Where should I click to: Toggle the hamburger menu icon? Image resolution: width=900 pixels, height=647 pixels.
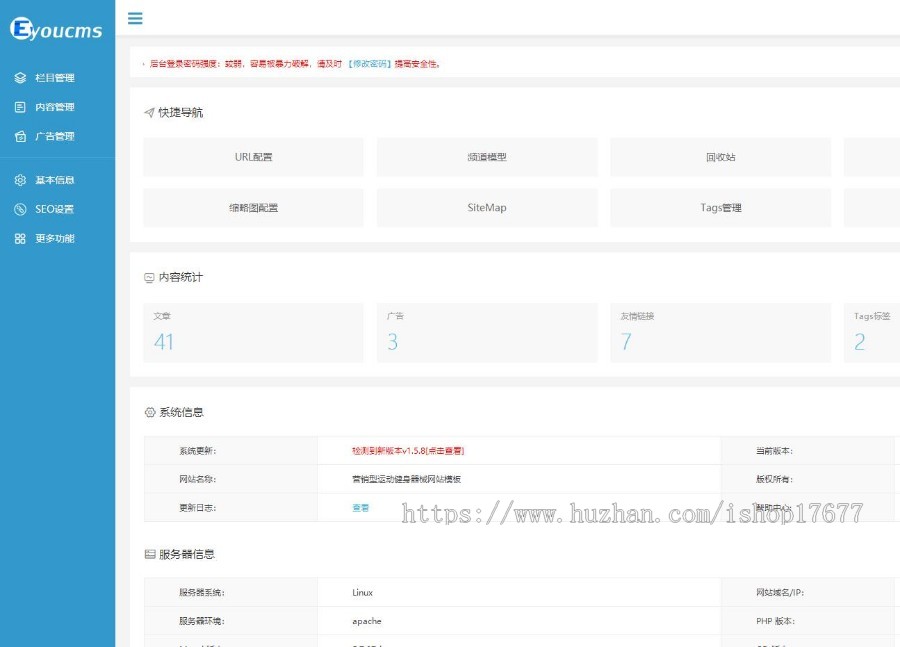click(135, 18)
